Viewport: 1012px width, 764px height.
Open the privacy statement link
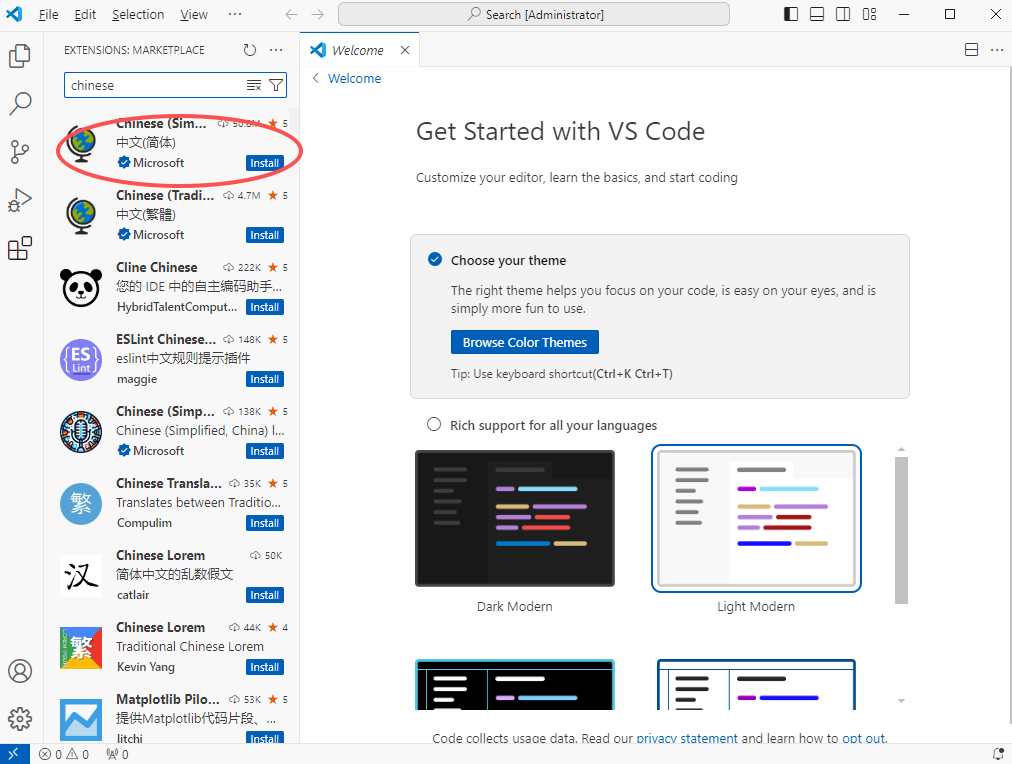687,738
